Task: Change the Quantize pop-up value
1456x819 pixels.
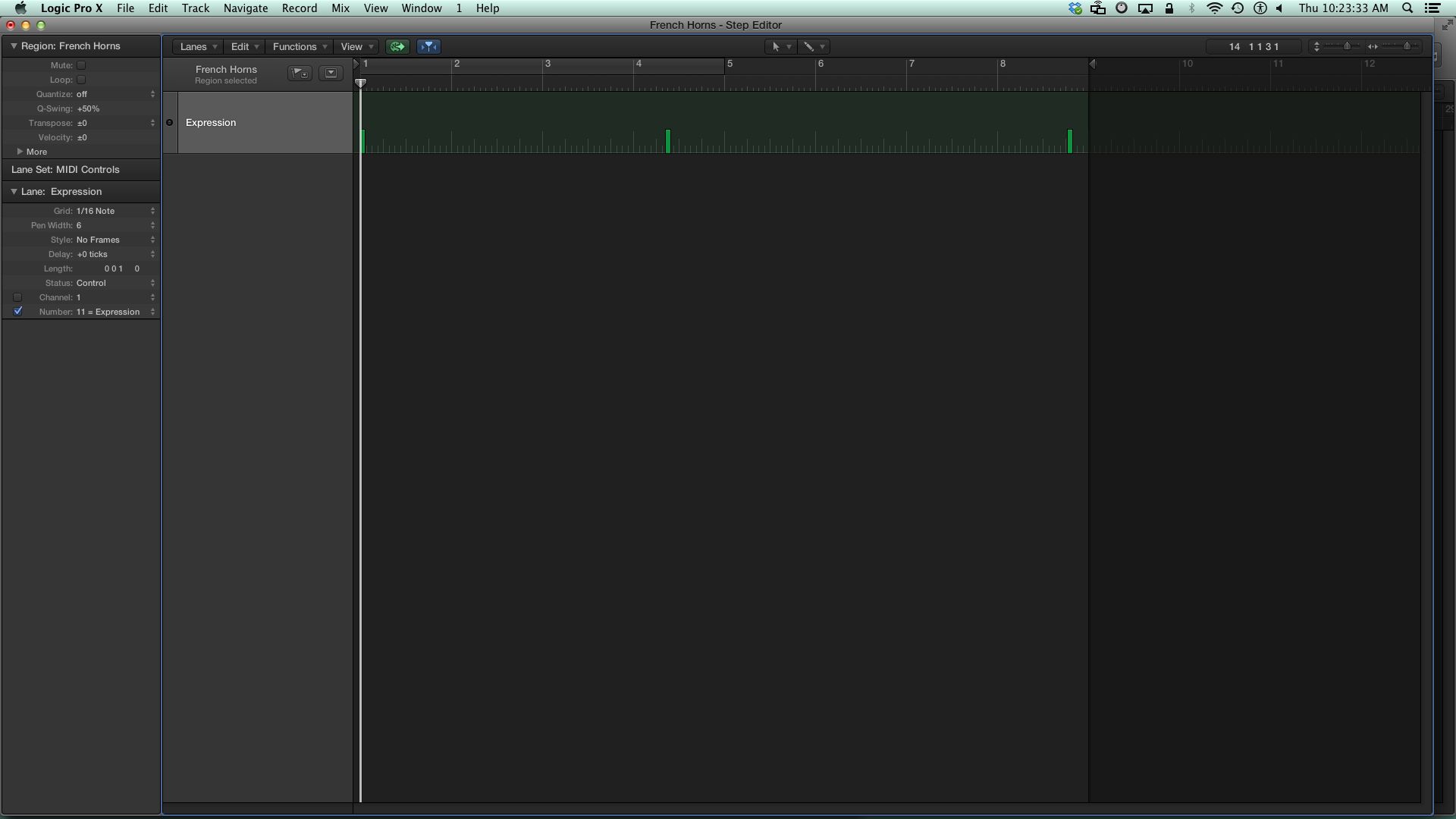Action: point(115,94)
